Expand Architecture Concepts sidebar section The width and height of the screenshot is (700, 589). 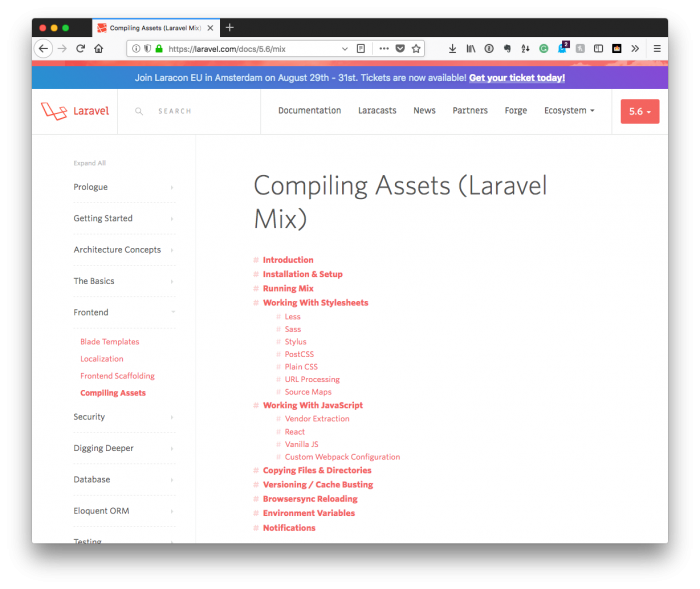(124, 250)
